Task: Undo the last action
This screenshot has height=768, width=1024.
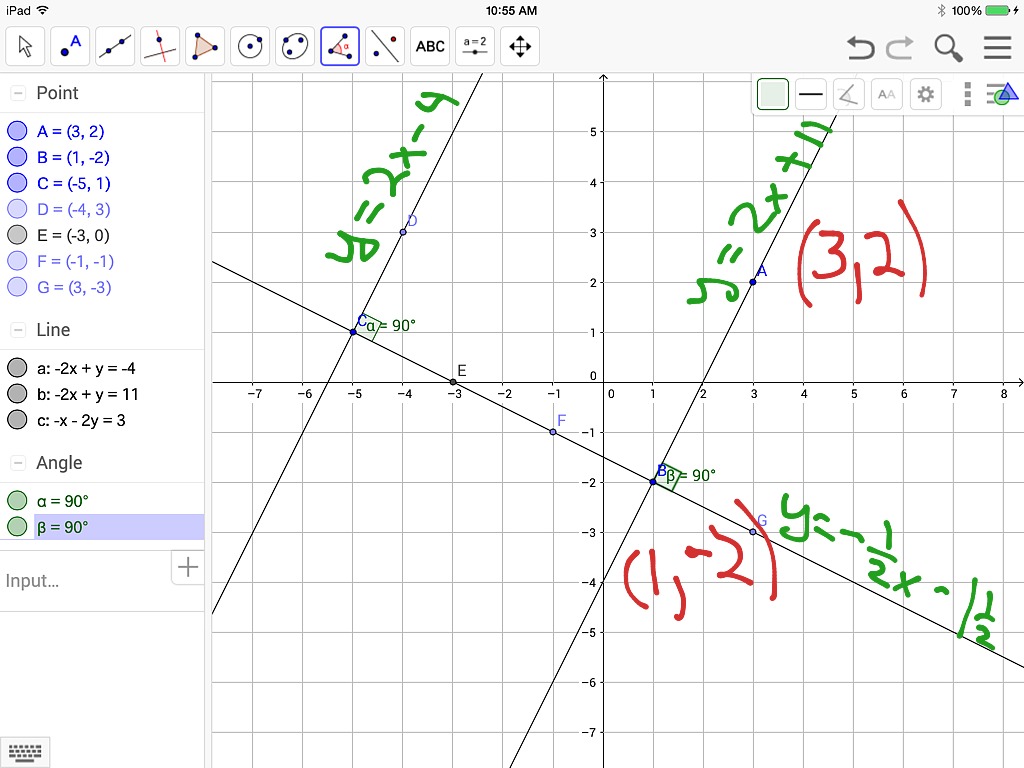Action: [x=861, y=48]
